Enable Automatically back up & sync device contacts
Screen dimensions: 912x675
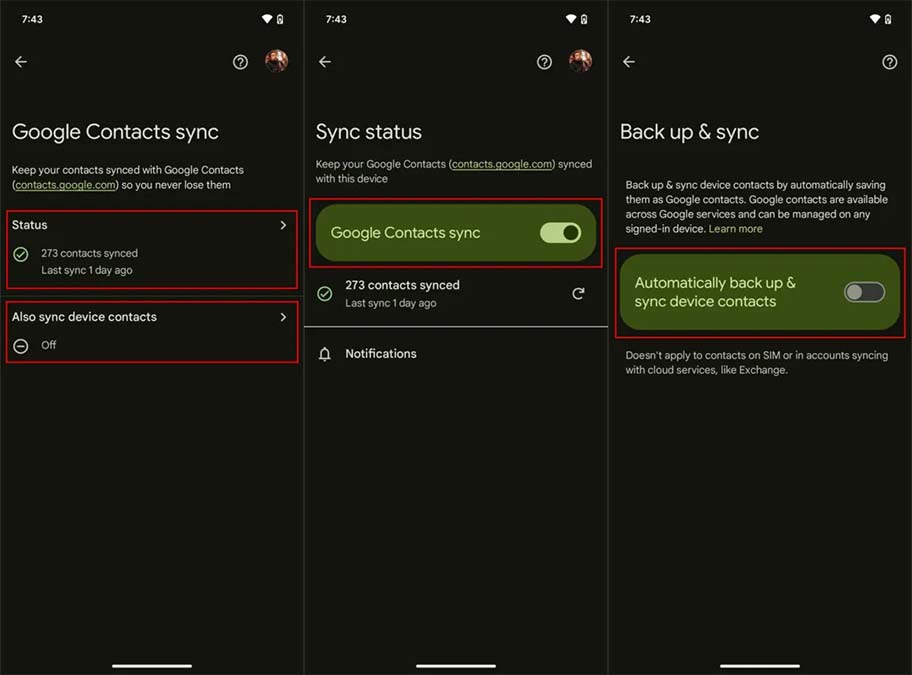(864, 292)
